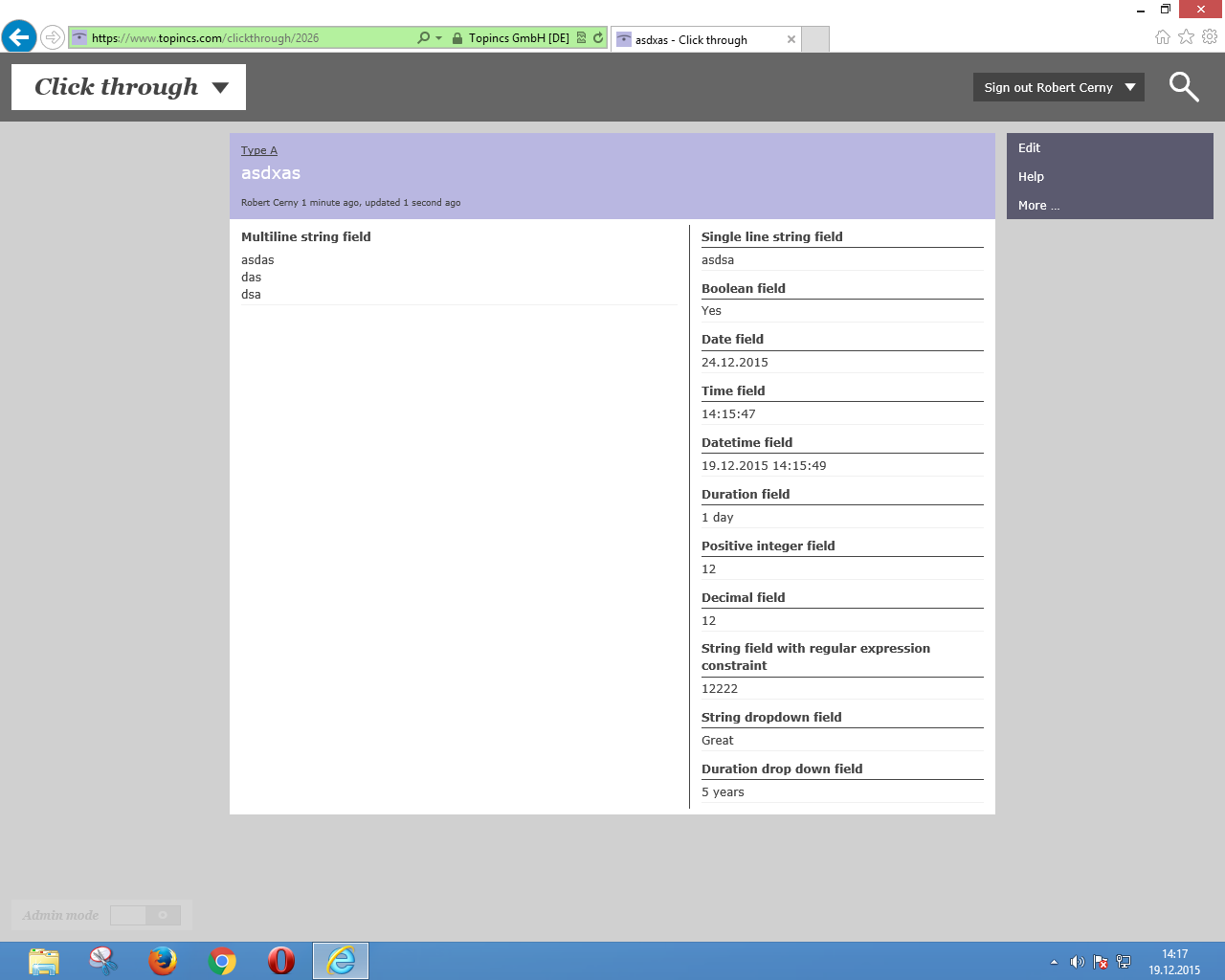1225x980 pixels.
Task: Launch Chrome from the taskbar
Action: [222, 960]
